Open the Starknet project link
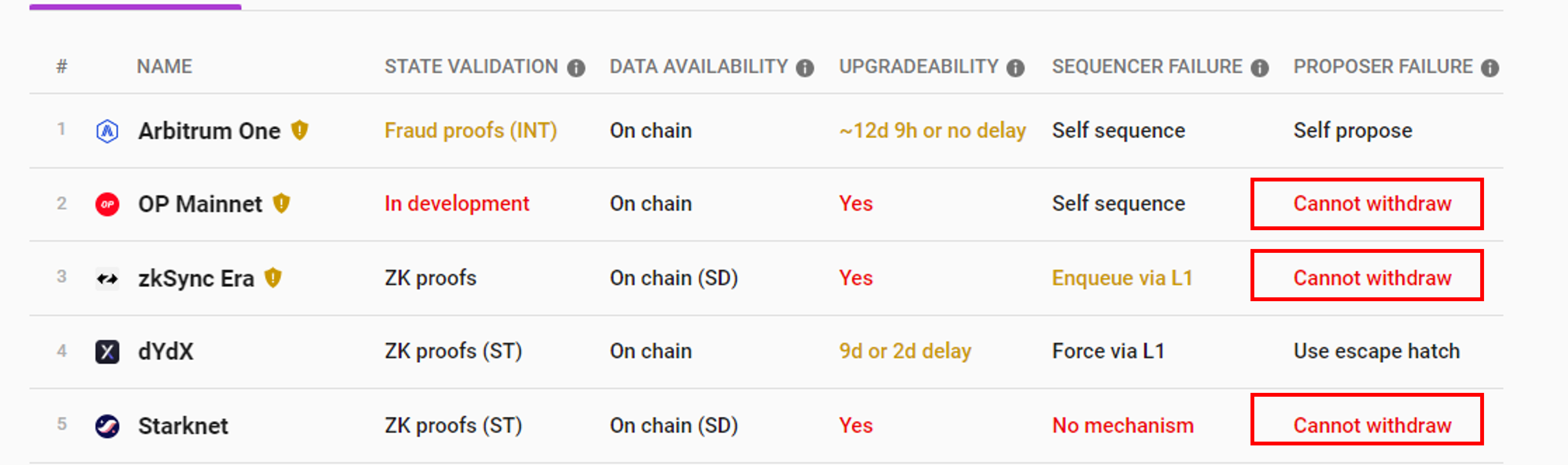This screenshot has width=1568, height=465. (183, 426)
